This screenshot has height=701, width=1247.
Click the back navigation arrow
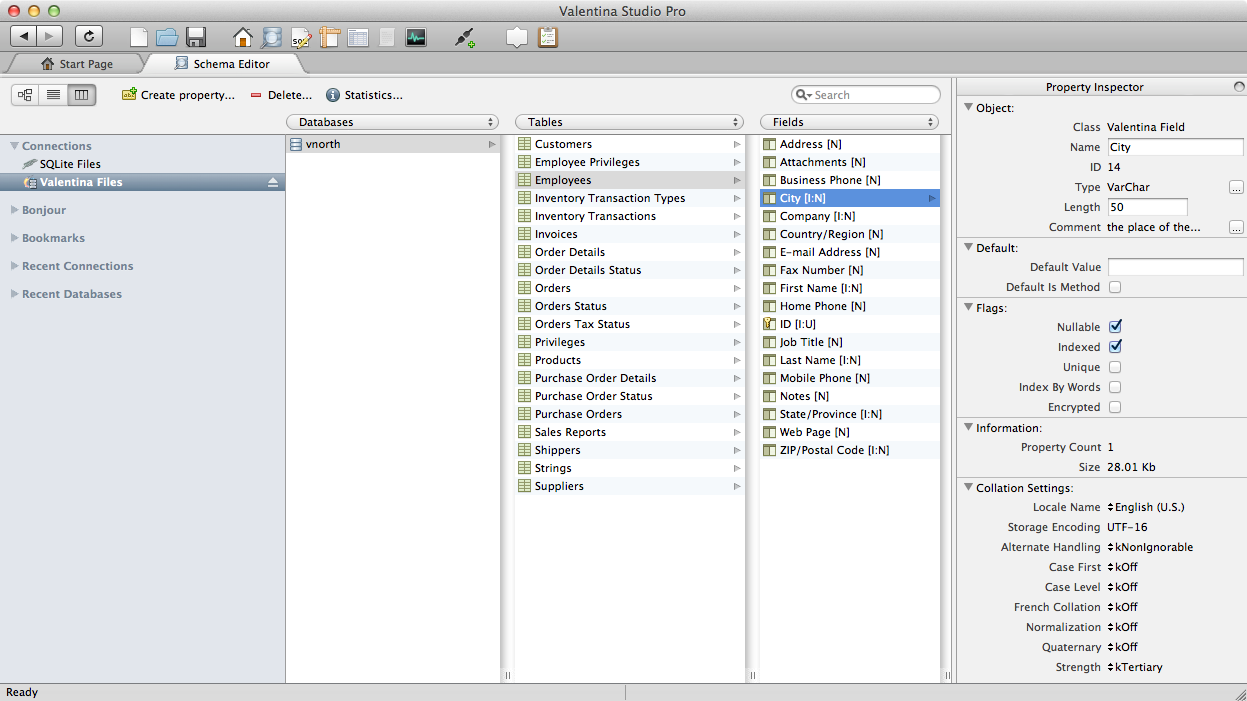(x=24, y=37)
